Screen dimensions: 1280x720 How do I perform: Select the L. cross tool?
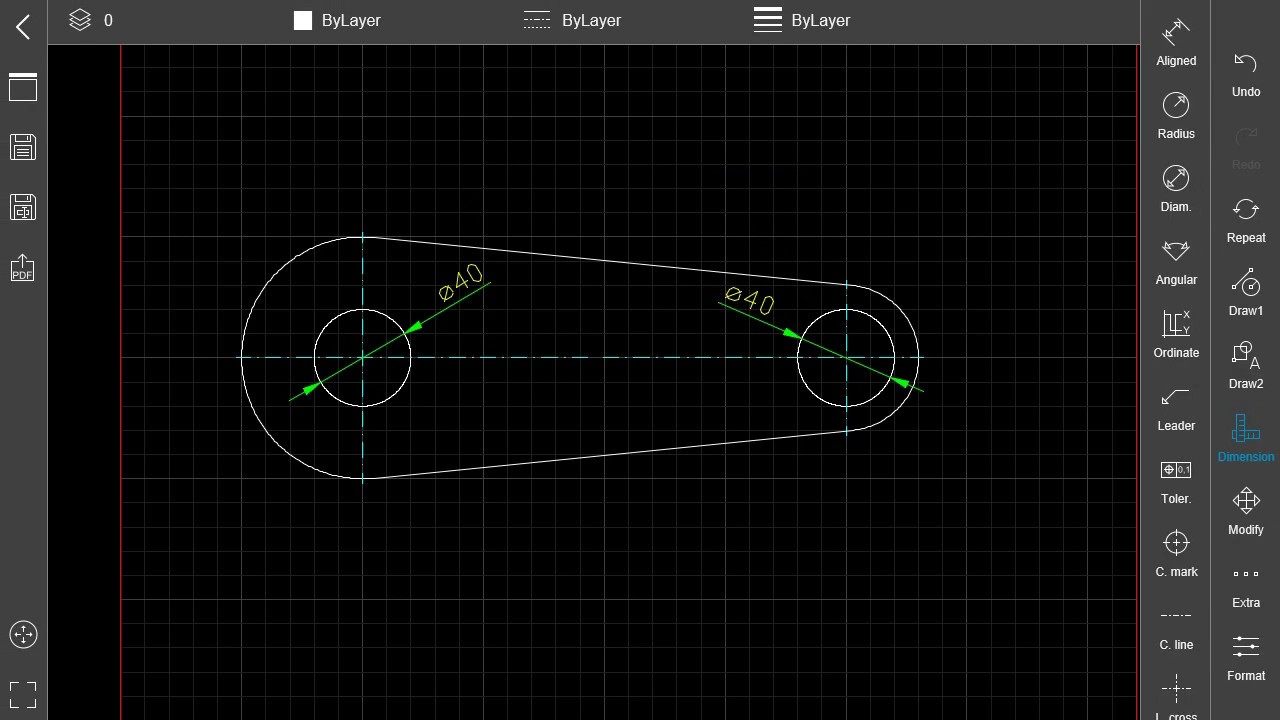pyautogui.click(x=1176, y=696)
